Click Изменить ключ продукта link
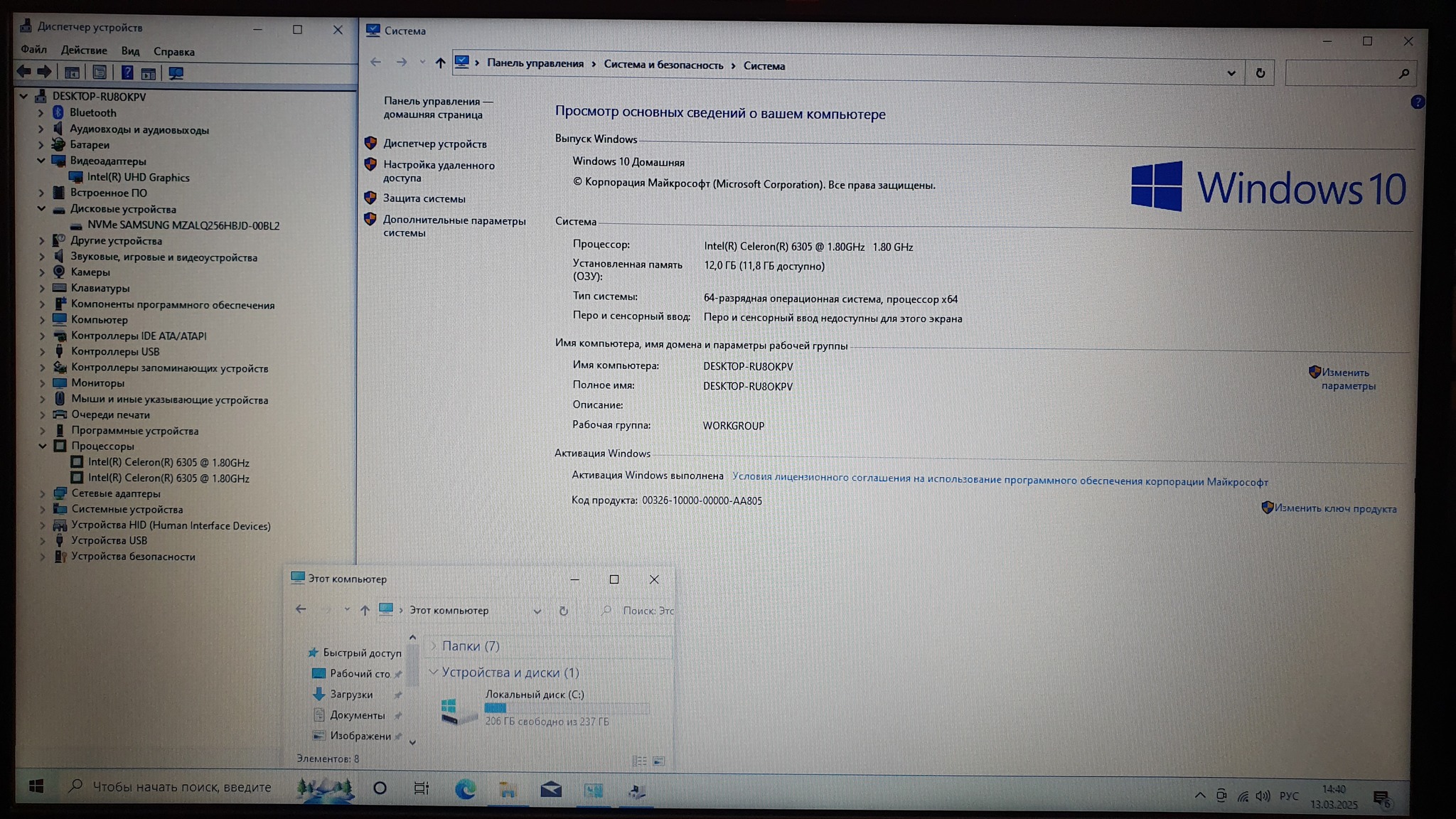Screen dimensions: 1456x819 coord(1334,508)
